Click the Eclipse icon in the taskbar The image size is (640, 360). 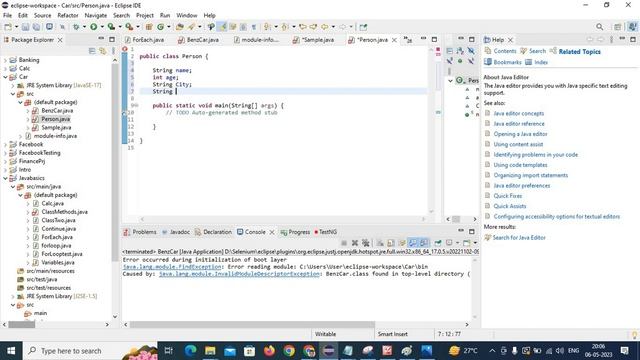(329, 350)
